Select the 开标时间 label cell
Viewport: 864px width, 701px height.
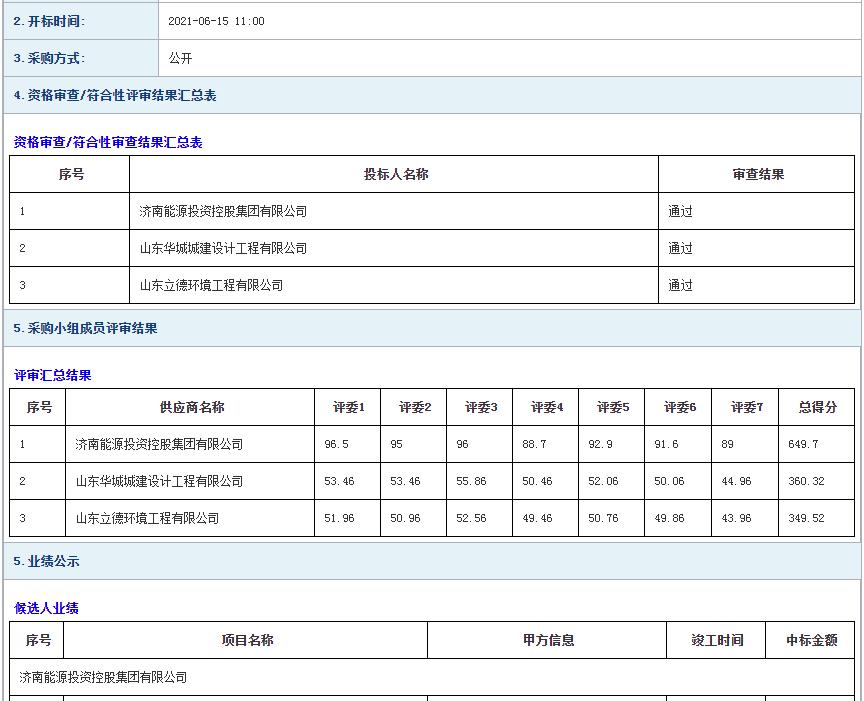pos(81,21)
